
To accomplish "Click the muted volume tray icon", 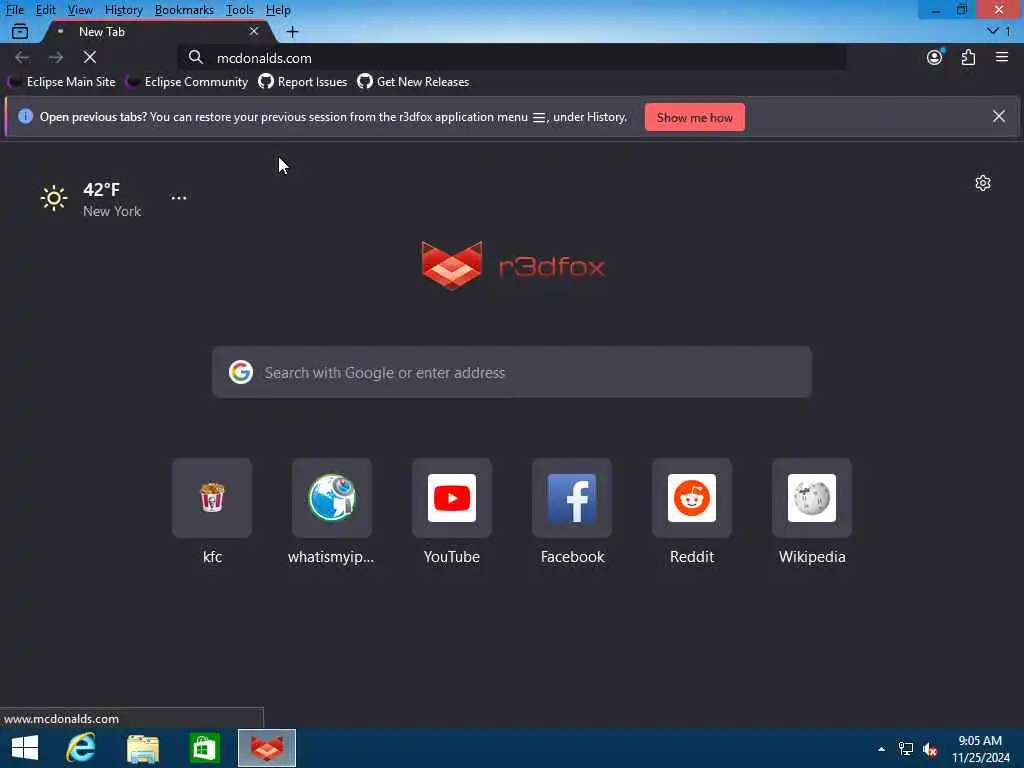I will (930, 749).
